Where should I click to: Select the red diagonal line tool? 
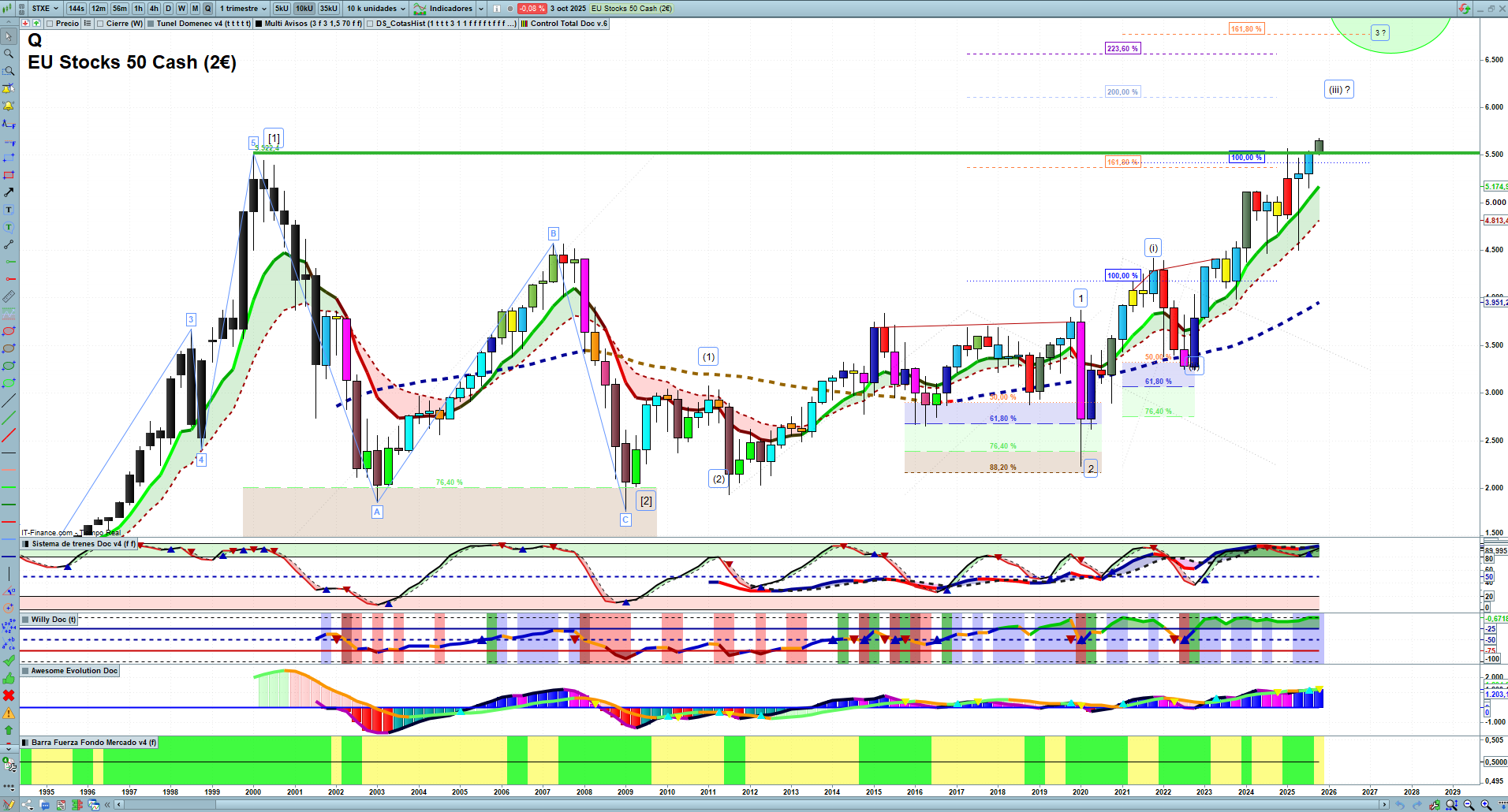click(9, 435)
